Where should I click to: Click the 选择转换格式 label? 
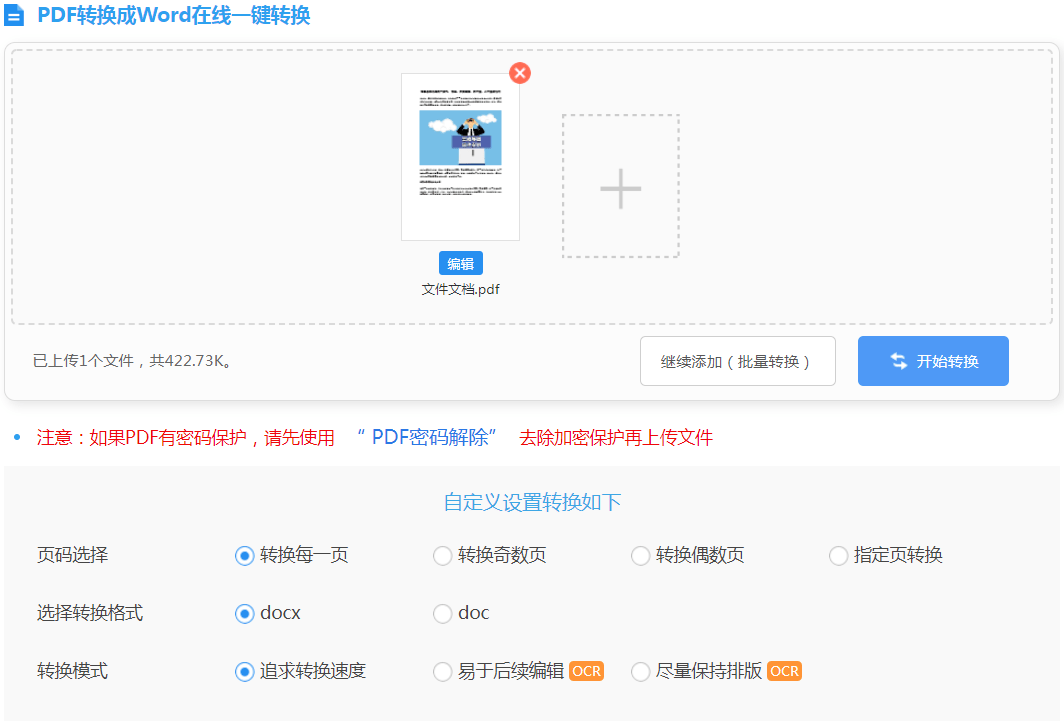click(x=90, y=613)
